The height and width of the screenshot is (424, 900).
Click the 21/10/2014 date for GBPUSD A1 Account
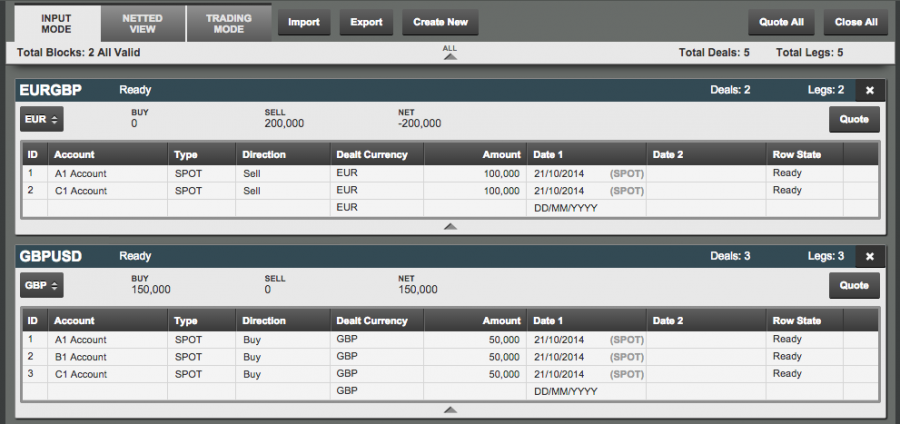tap(558, 340)
